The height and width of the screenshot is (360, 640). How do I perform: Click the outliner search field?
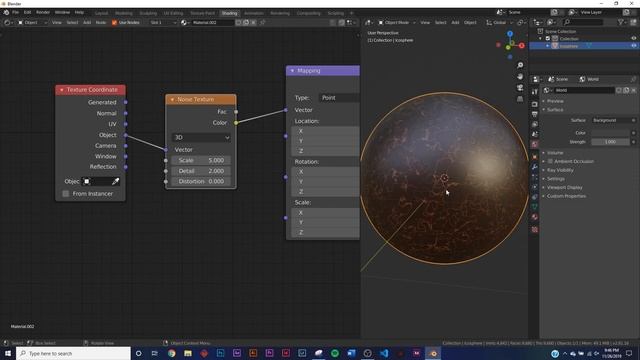(x=583, y=22)
